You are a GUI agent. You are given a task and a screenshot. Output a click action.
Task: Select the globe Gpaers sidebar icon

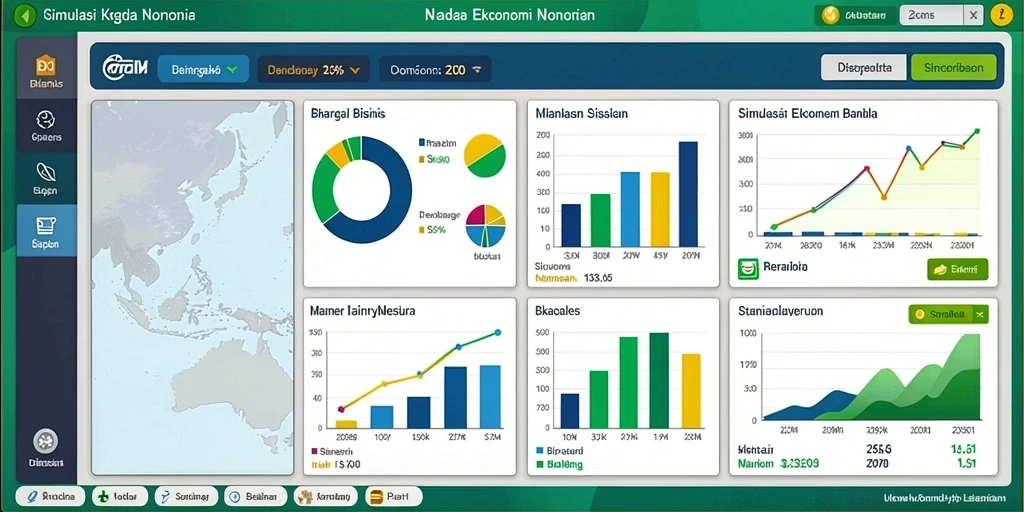(46, 125)
